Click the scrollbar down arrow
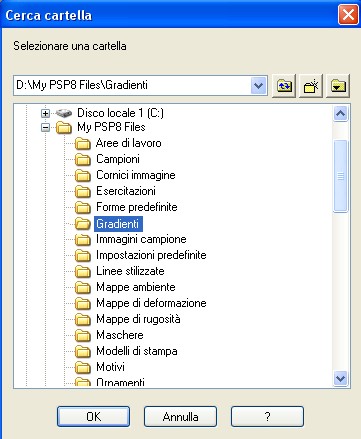 point(340,379)
